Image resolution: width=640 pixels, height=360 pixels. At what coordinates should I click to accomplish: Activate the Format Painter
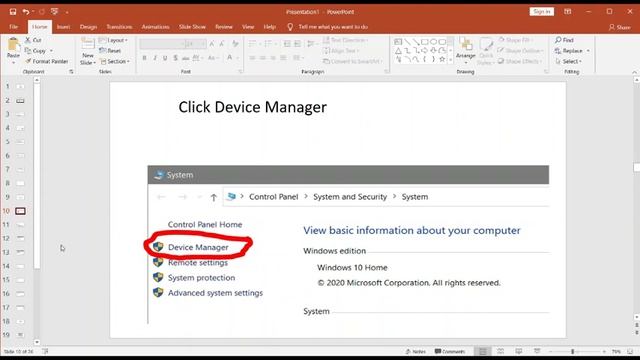pyautogui.click(x=47, y=61)
